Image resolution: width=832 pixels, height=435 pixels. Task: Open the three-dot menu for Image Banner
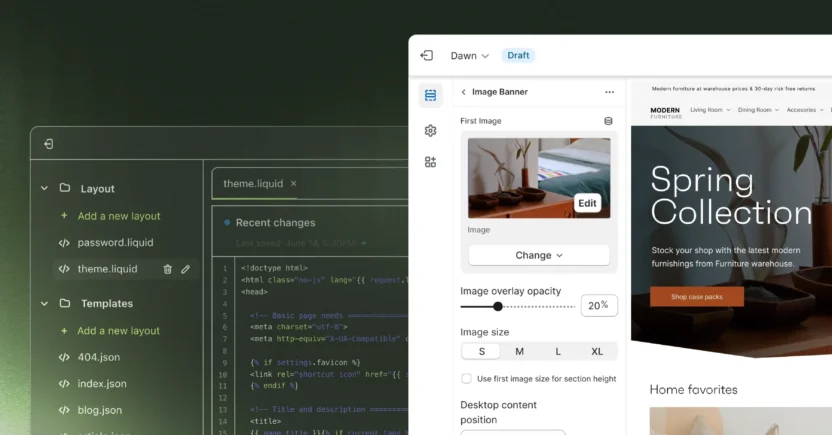[609, 92]
